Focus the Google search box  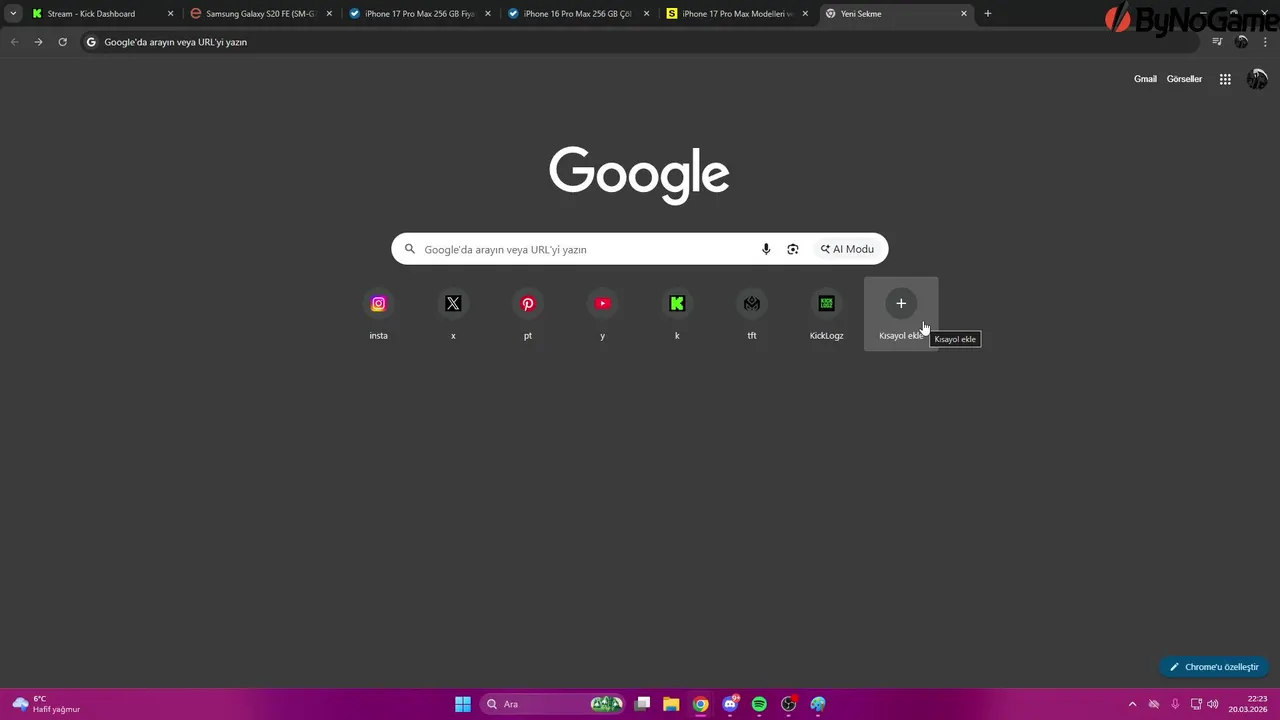tap(640, 249)
